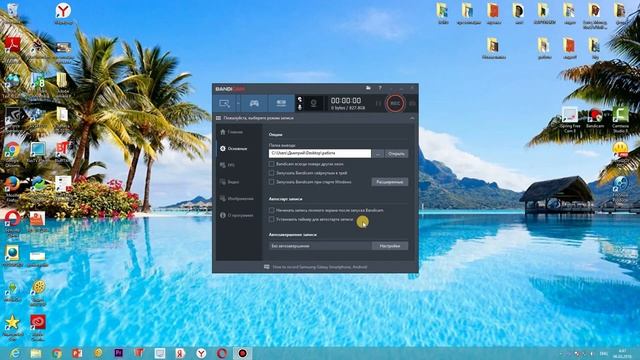640x360 pixels.
Task: Take screenshot with the camera icon
Action: [x=412, y=104]
